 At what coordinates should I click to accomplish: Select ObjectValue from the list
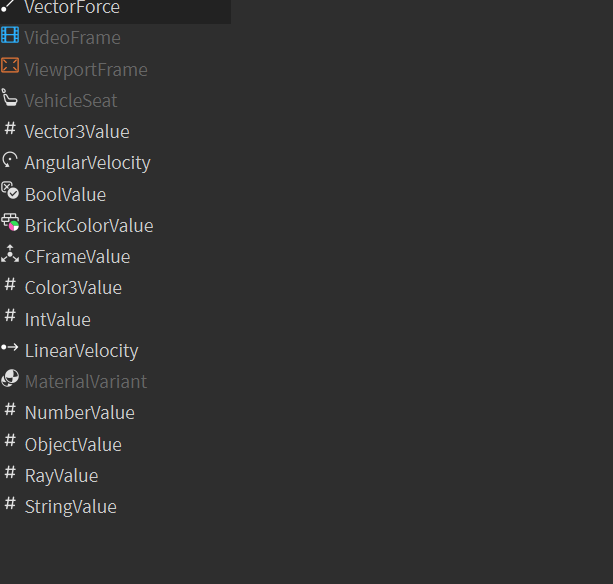click(73, 445)
